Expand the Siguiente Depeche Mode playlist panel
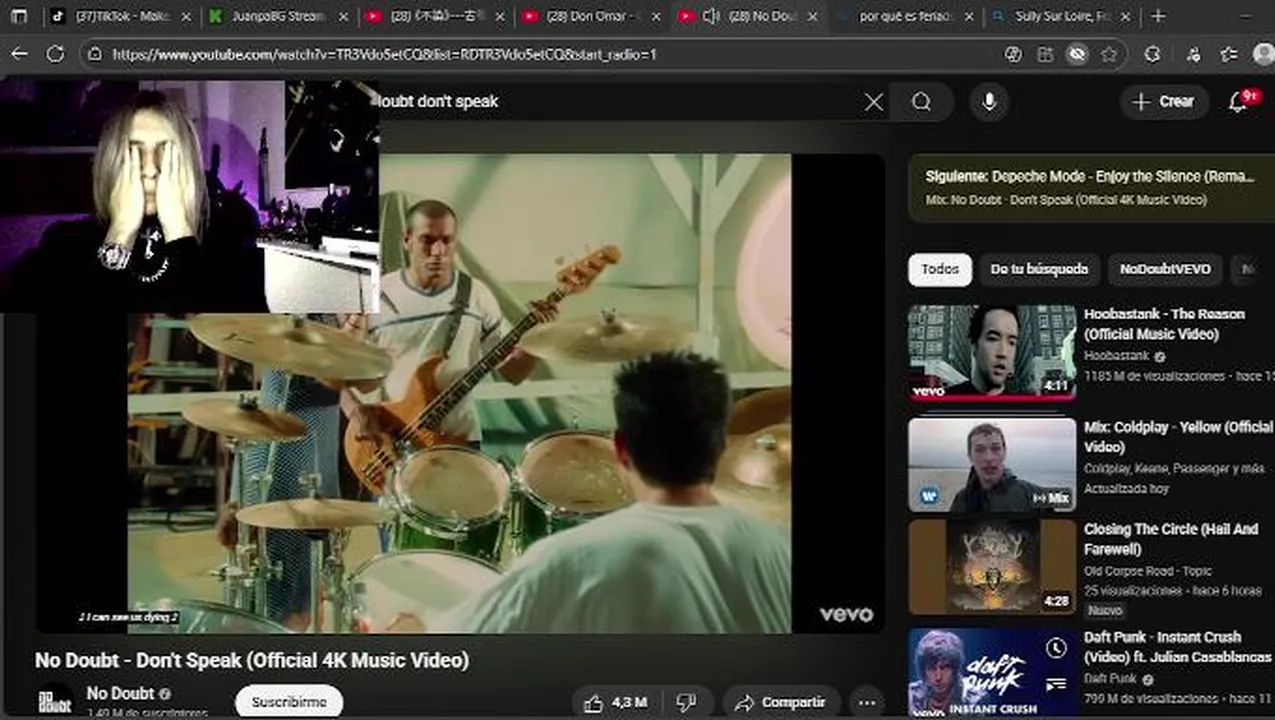 1091,187
